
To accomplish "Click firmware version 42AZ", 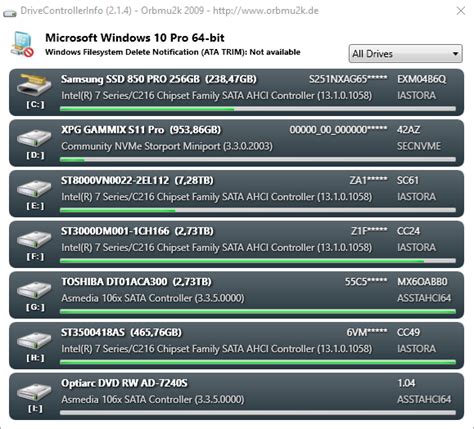I will coord(408,130).
